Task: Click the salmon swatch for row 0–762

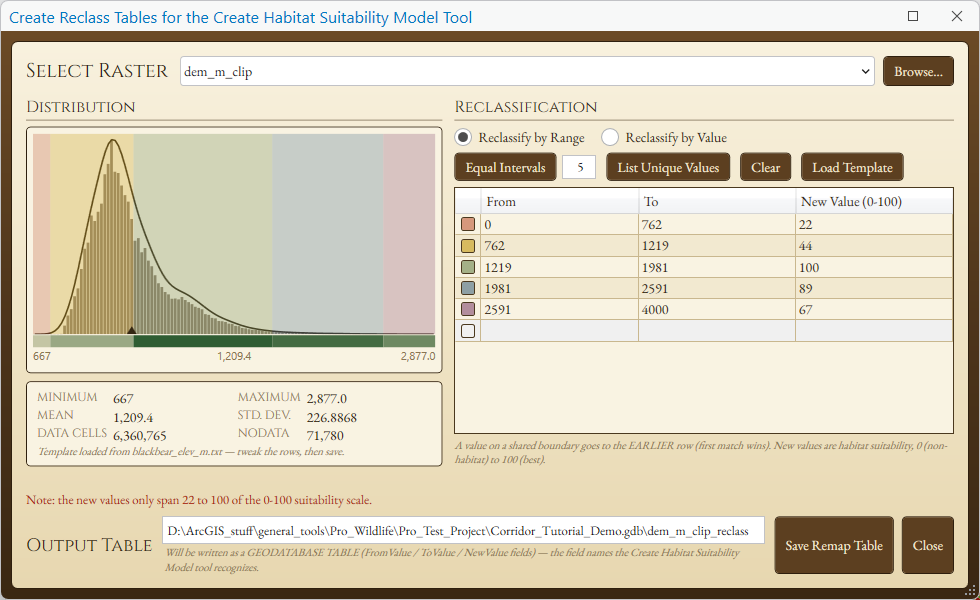Action: [468, 224]
